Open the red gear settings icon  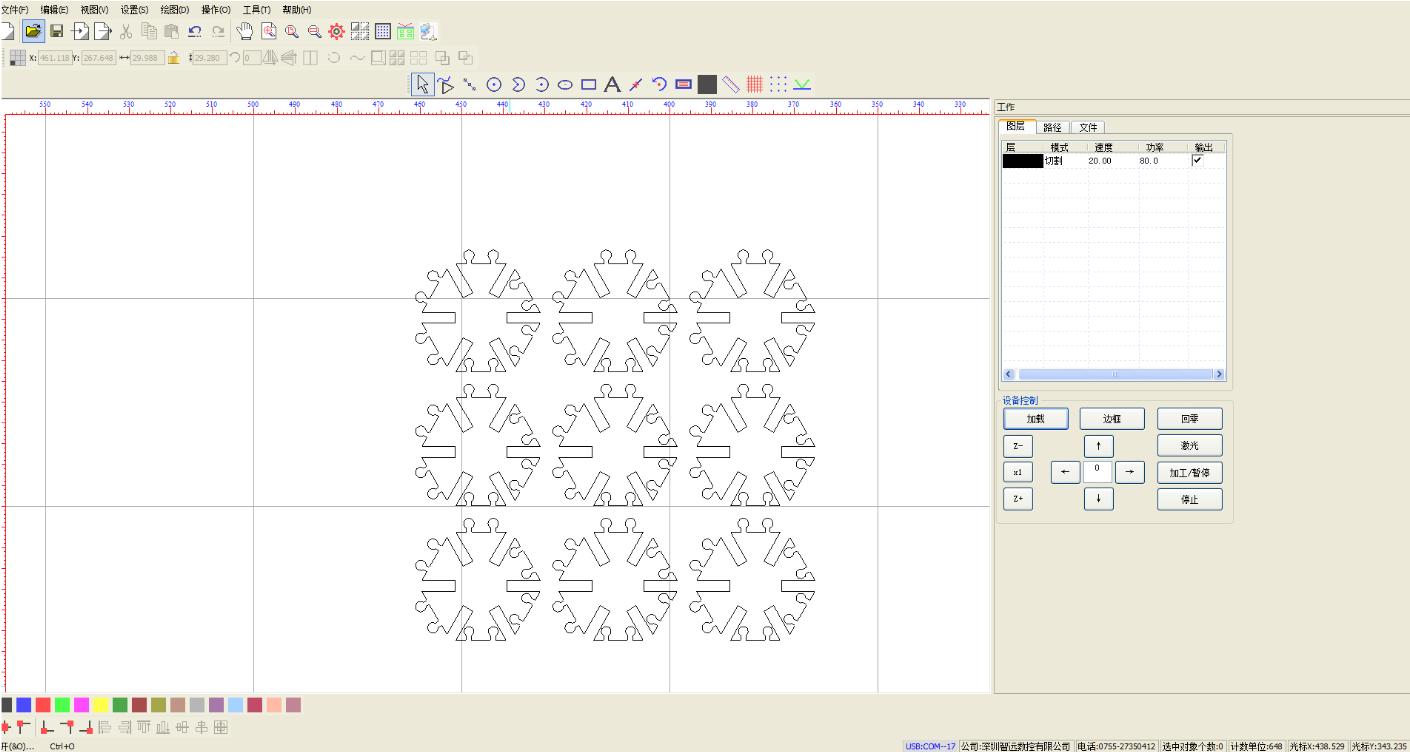point(337,31)
